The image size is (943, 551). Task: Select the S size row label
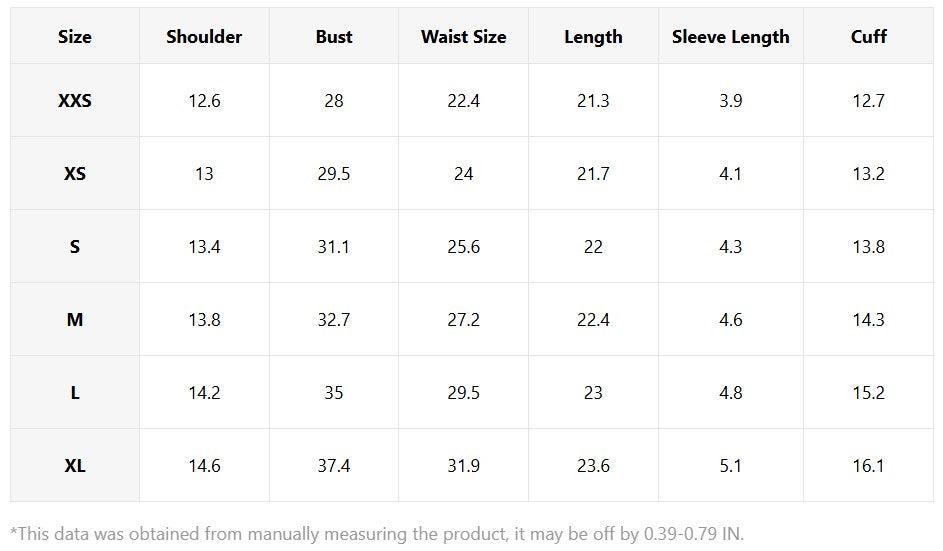(x=74, y=247)
